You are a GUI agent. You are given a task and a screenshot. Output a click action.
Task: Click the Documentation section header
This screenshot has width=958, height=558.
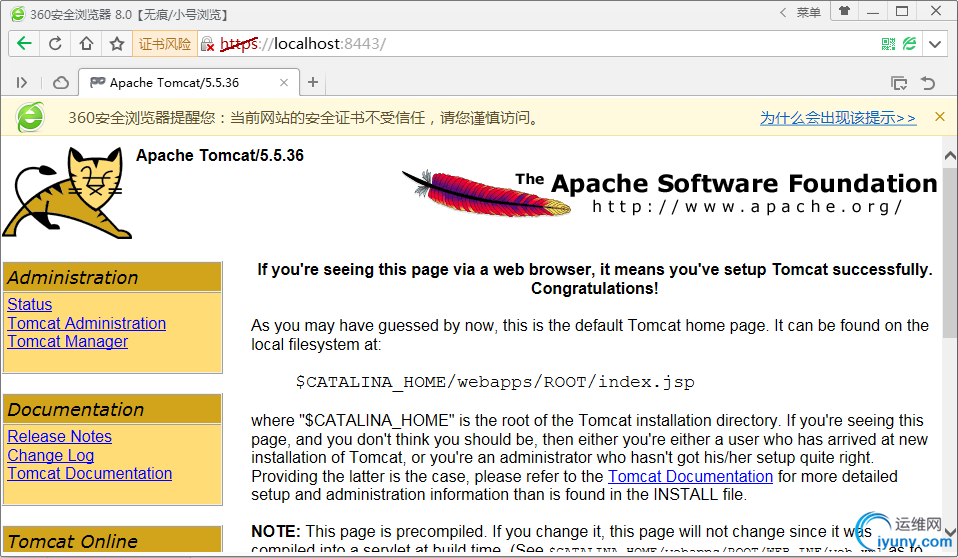coord(112,409)
